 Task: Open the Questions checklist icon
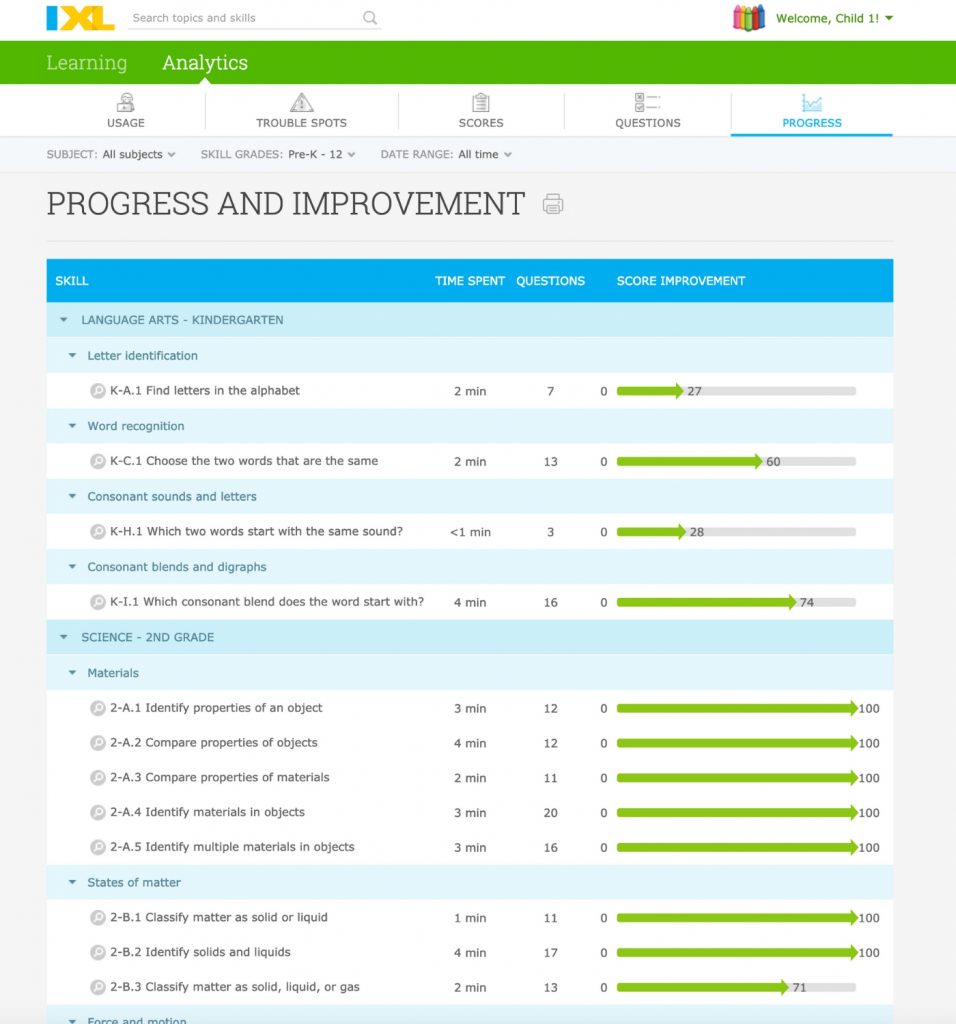pyautogui.click(x=647, y=103)
